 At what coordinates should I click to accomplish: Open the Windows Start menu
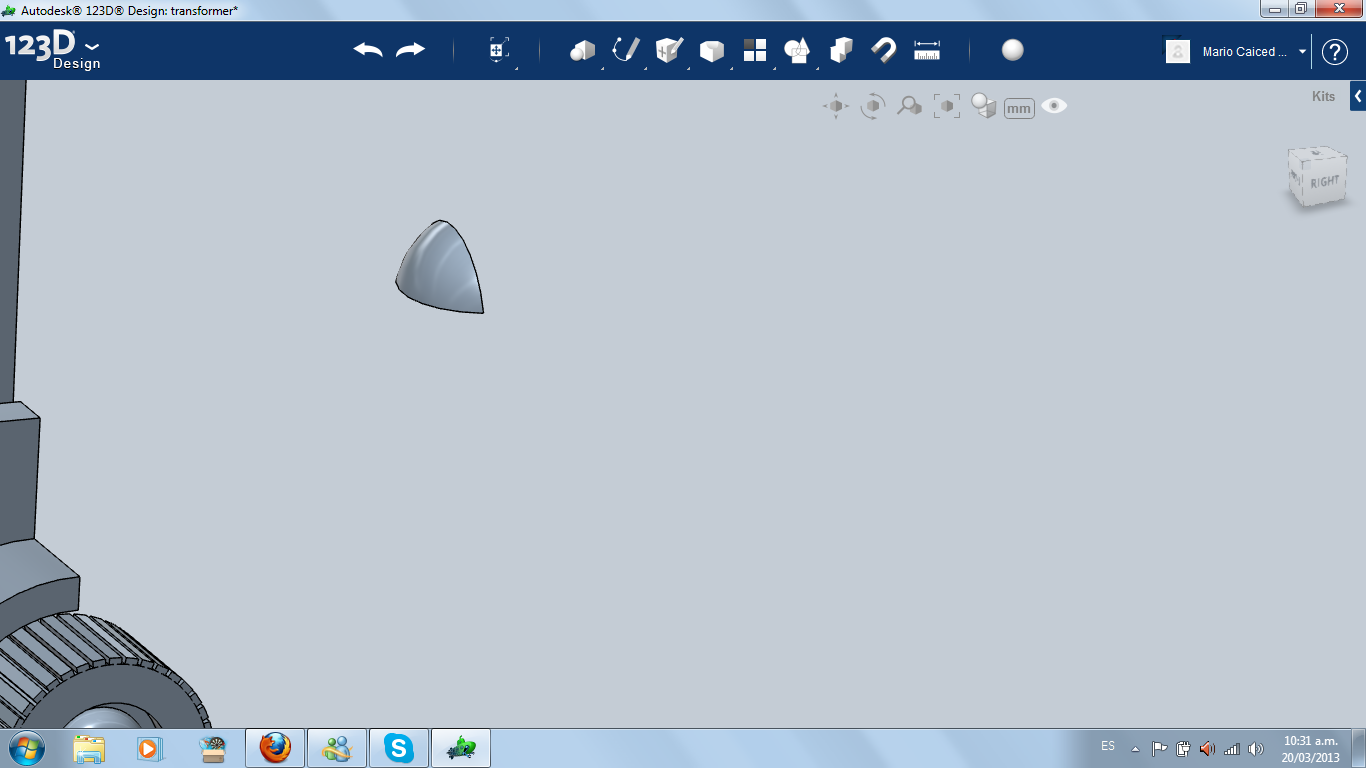pos(25,747)
